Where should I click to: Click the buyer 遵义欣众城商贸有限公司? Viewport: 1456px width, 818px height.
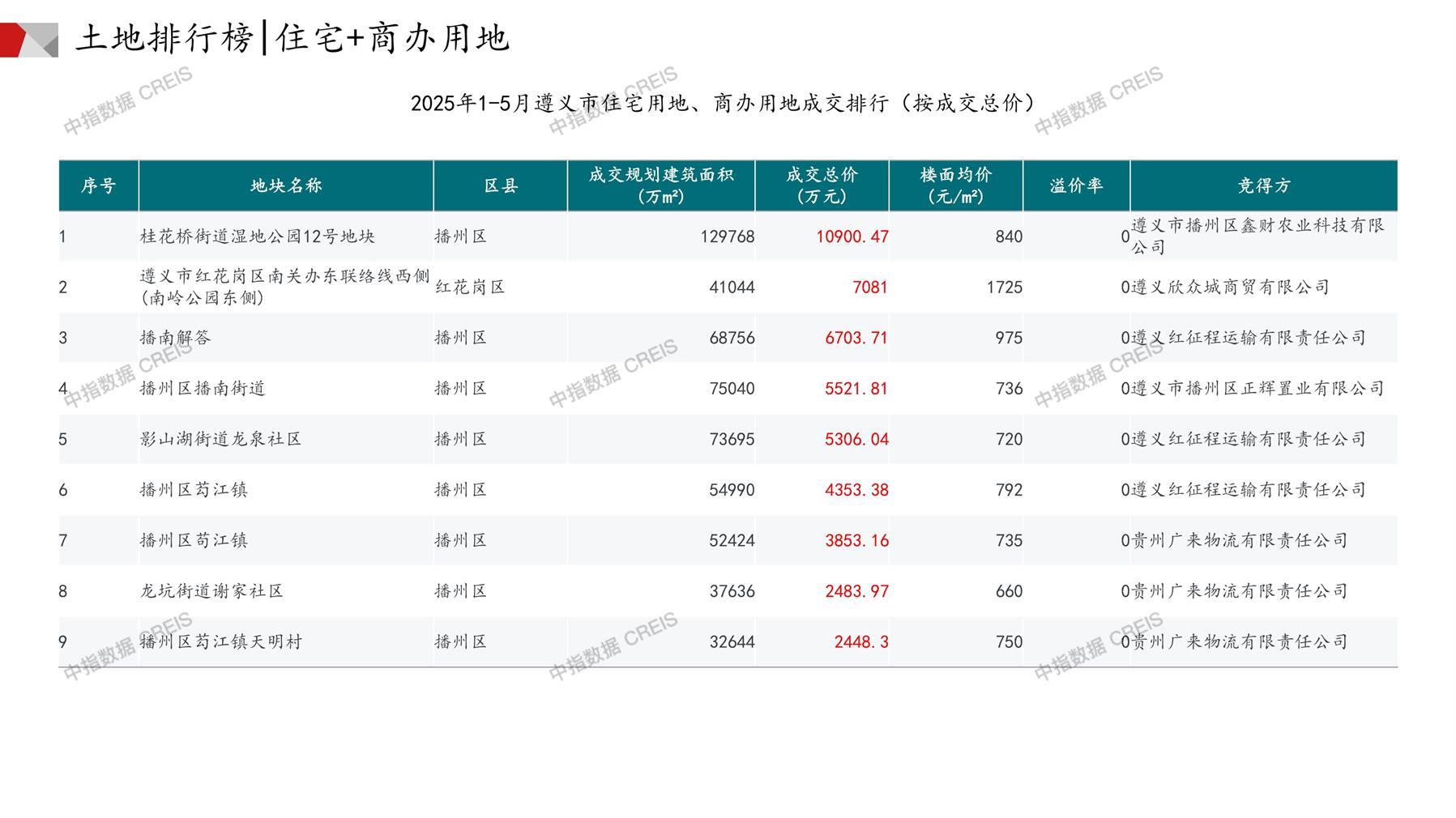point(1230,288)
